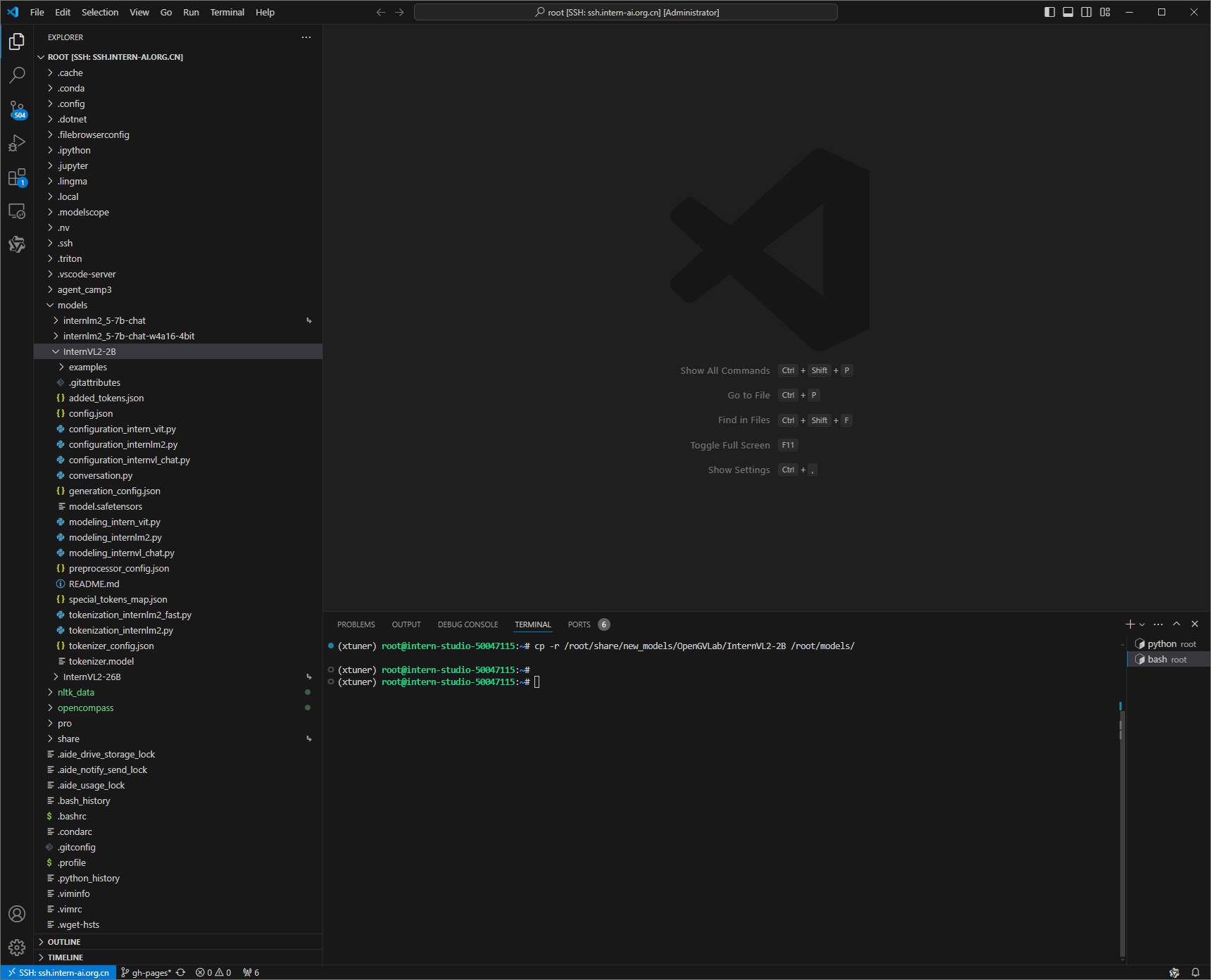The height and width of the screenshot is (980, 1211).
Task: Expand the OUTLINE section
Action: click(x=64, y=942)
